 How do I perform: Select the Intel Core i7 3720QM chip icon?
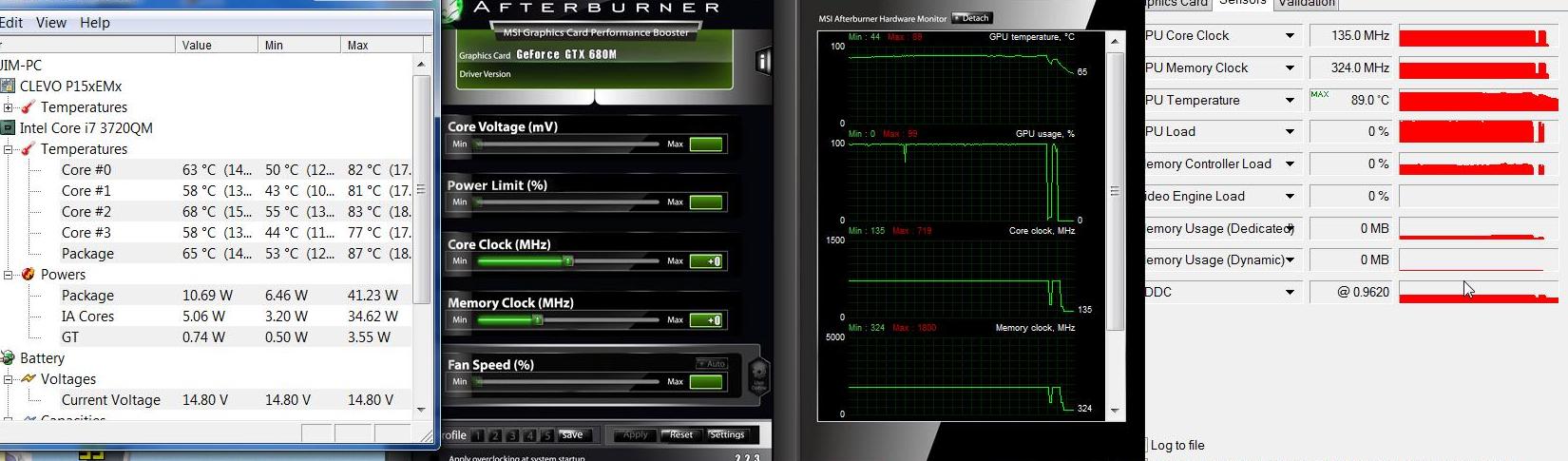(8, 128)
